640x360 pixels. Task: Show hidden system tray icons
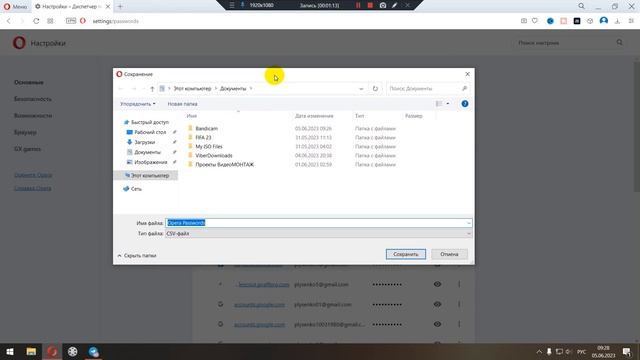click(x=539, y=351)
